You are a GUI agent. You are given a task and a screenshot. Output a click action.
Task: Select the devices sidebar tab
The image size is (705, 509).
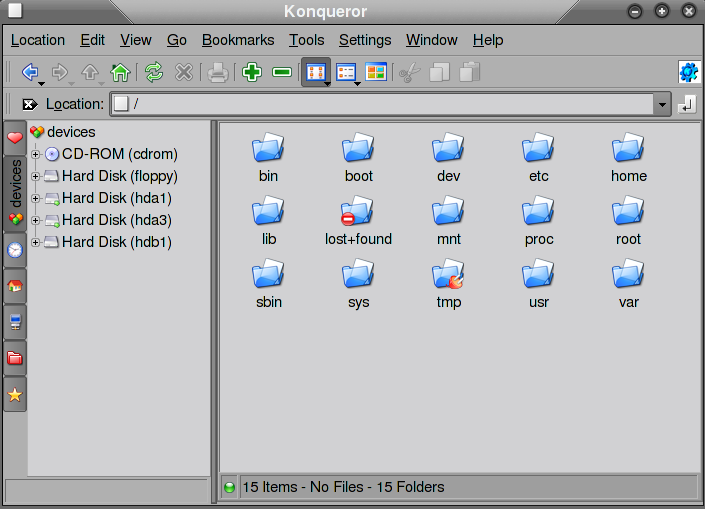pos(15,194)
